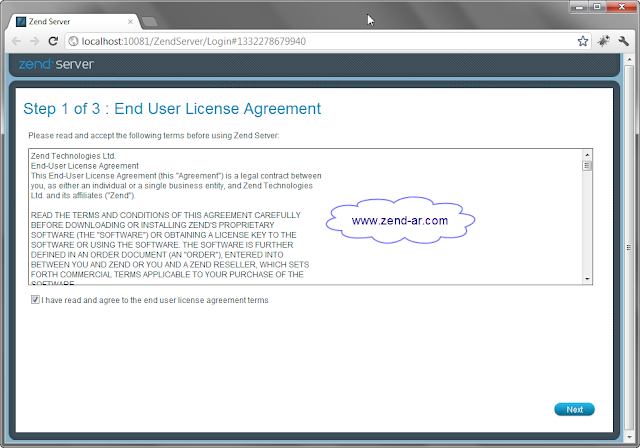The width and height of the screenshot is (640, 448).
Task: Click the Next button
Action: [574, 409]
